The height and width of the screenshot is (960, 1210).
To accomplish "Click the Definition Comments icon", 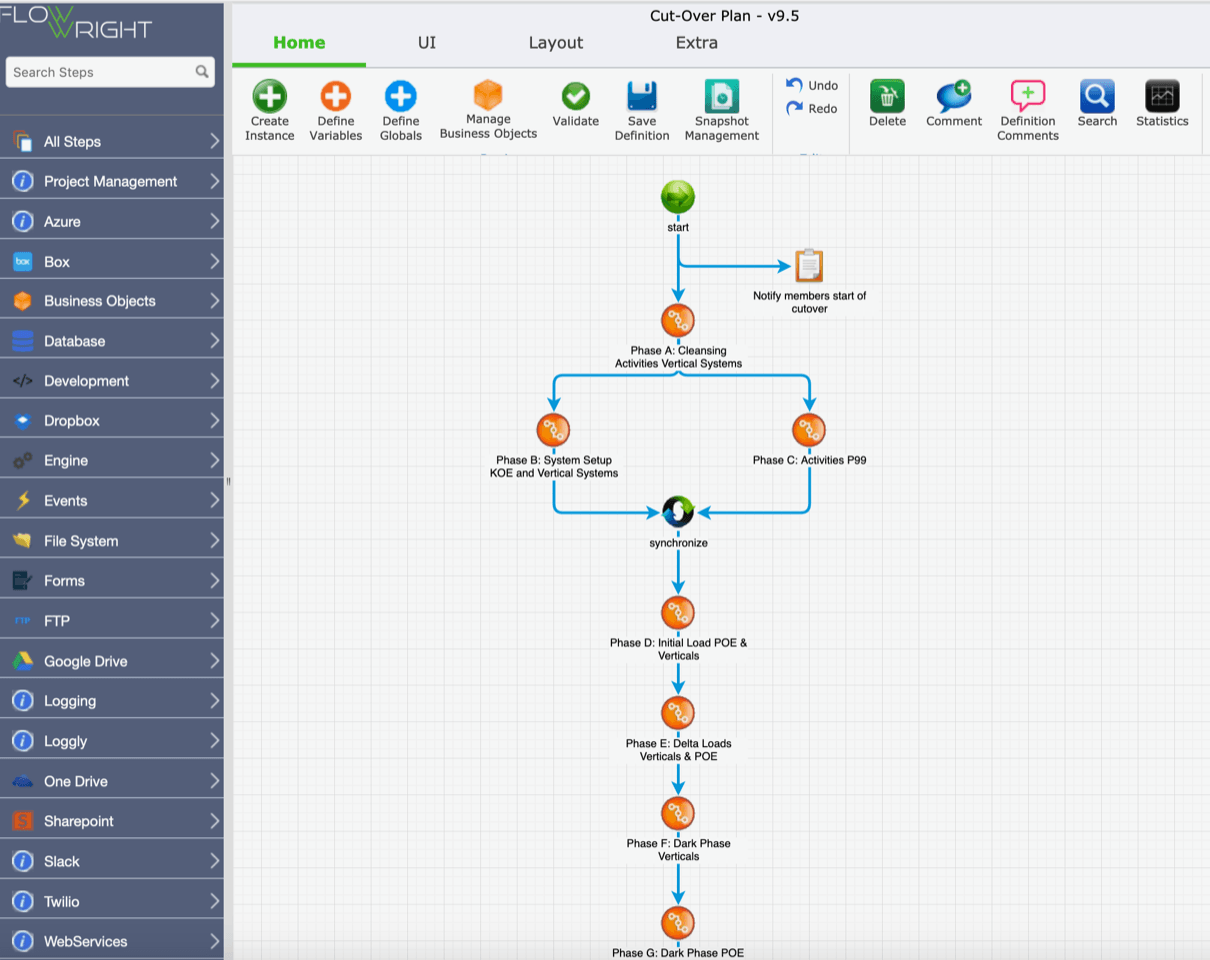I will [1028, 97].
